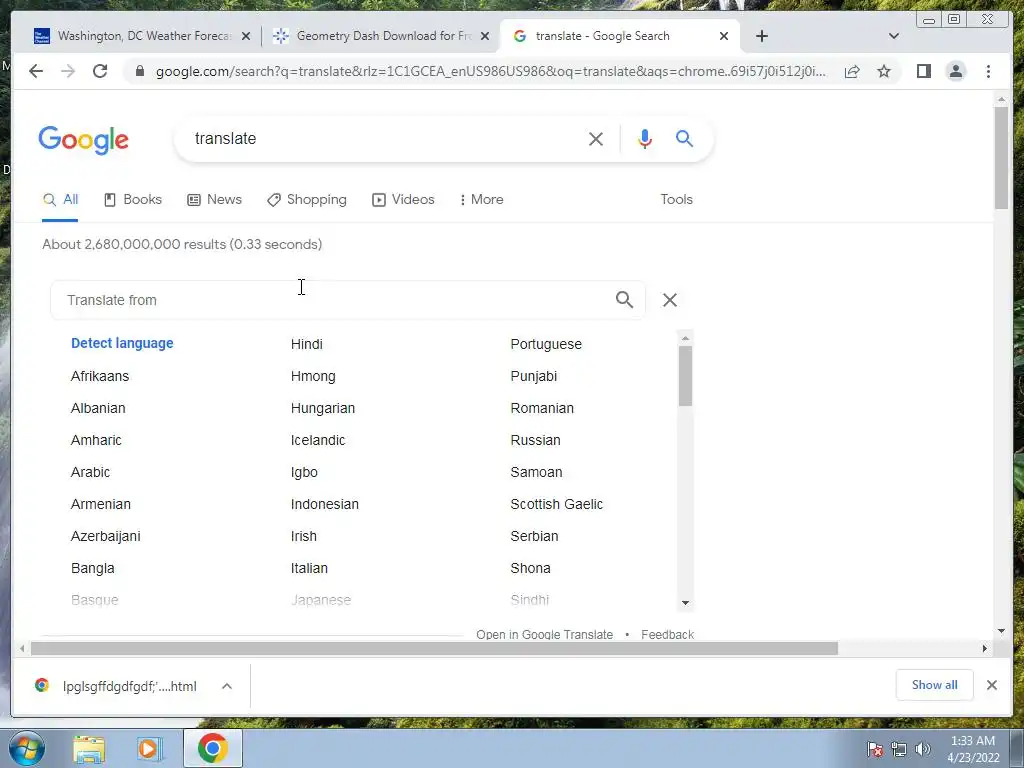Expand the More search filters
This screenshot has height=768, width=1024.
pos(481,200)
